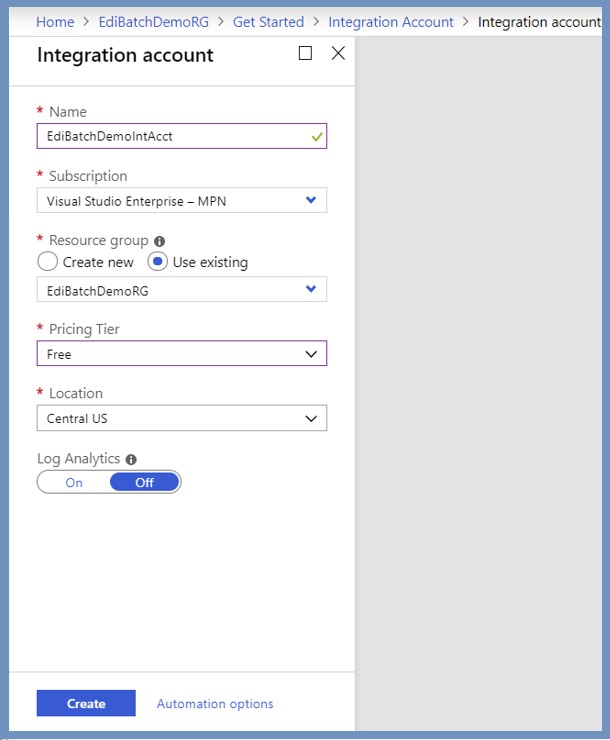Image resolution: width=610 pixels, height=740 pixels.
Task: Click the Create button
Action: [86, 703]
